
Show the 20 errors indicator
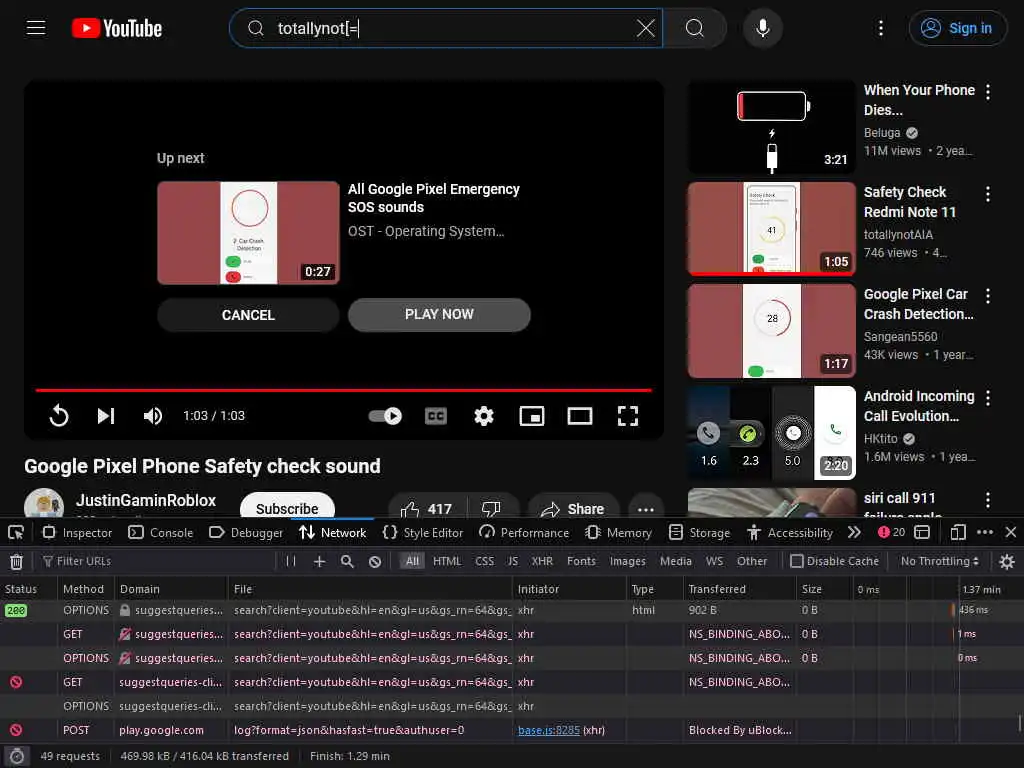891,532
